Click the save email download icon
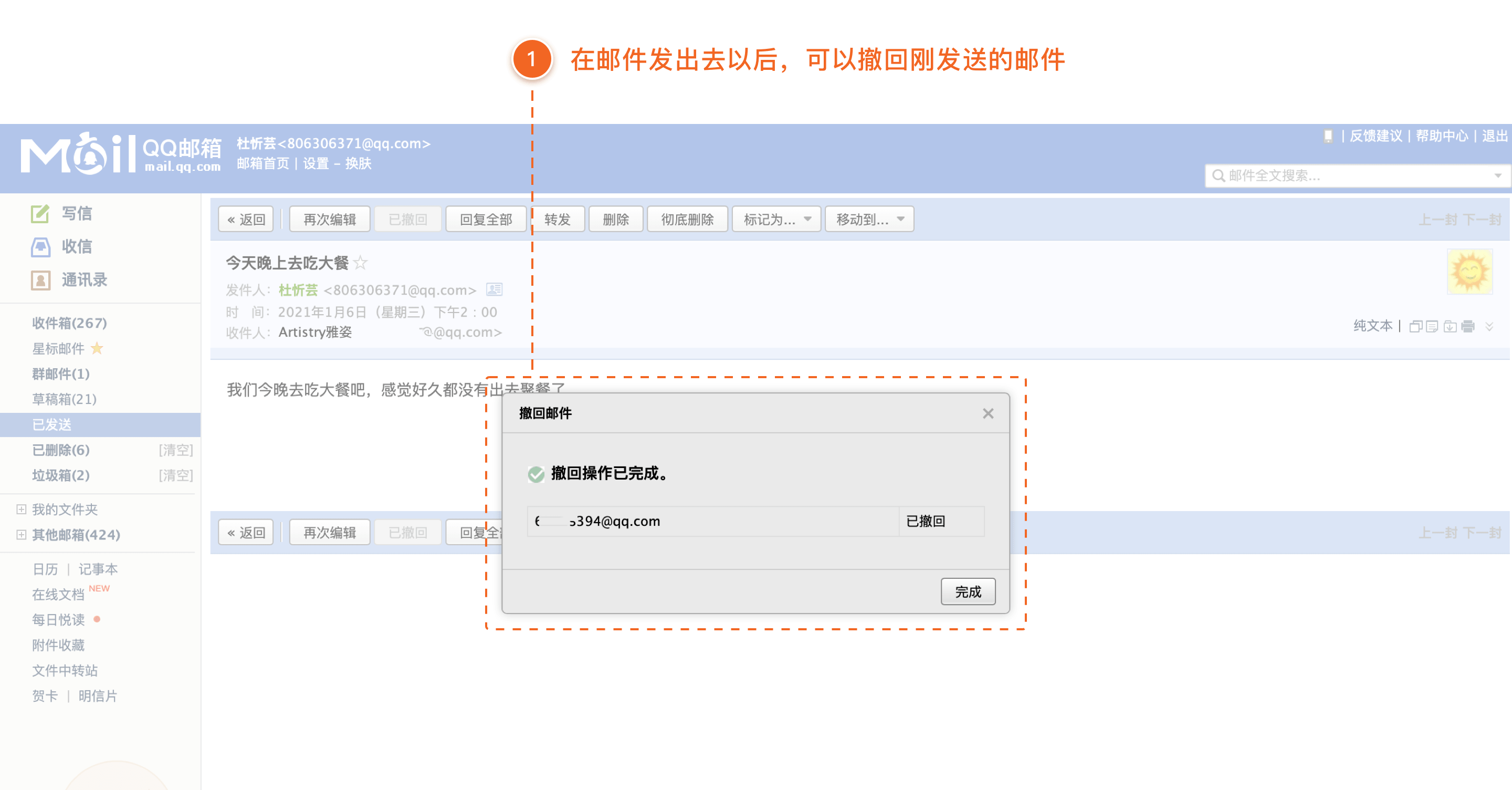The height and width of the screenshot is (790, 1512). [1450, 327]
